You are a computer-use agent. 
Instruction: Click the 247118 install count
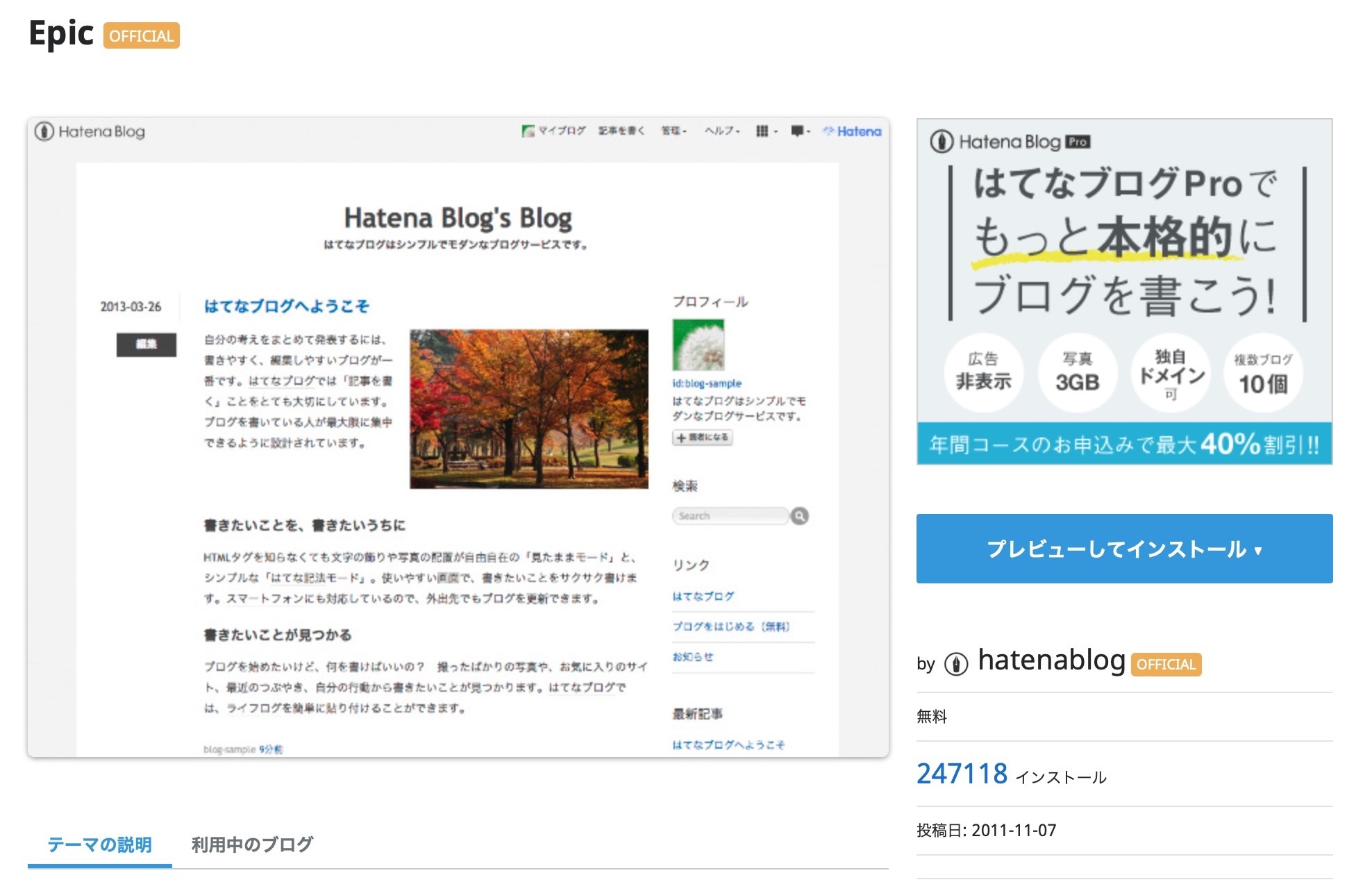(962, 774)
